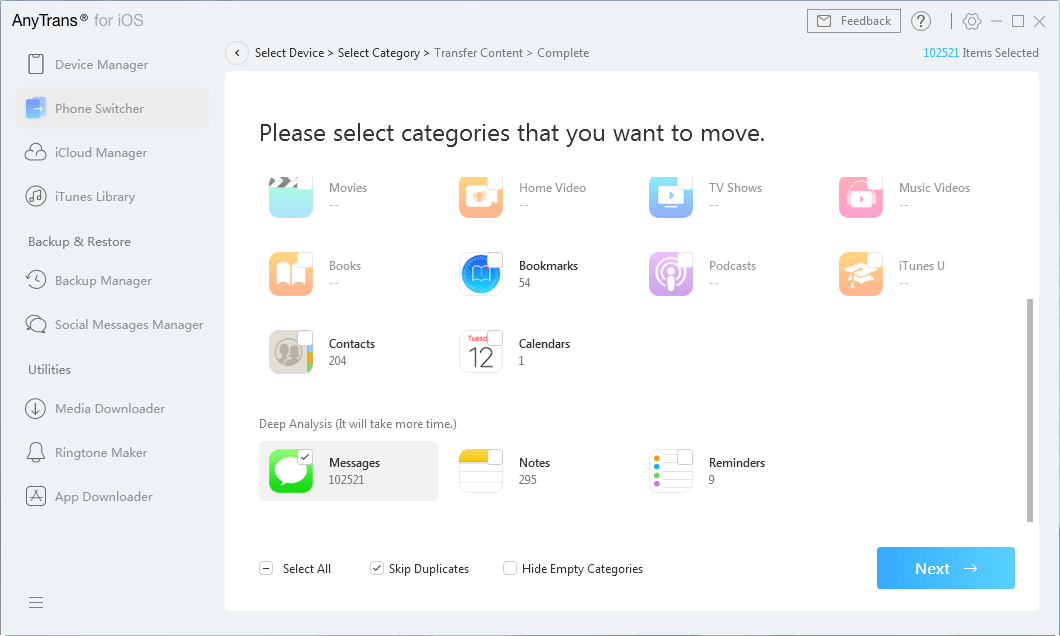1060x636 pixels.
Task: Check the Reminders checkbox
Action: point(685,457)
